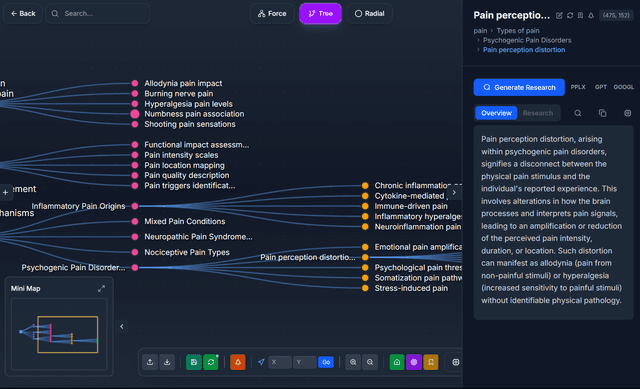Image resolution: width=640 pixels, height=389 pixels.
Task: Collapse side panel with left chevron near minimap
Action: tap(122, 327)
